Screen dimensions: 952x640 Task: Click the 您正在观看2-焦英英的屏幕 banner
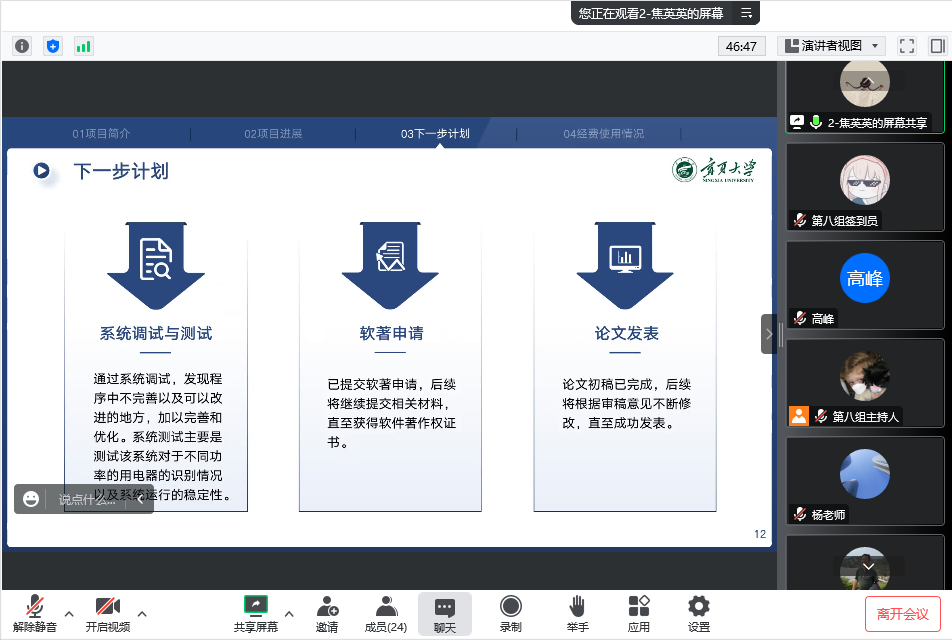pyautogui.click(x=651, y=13)
